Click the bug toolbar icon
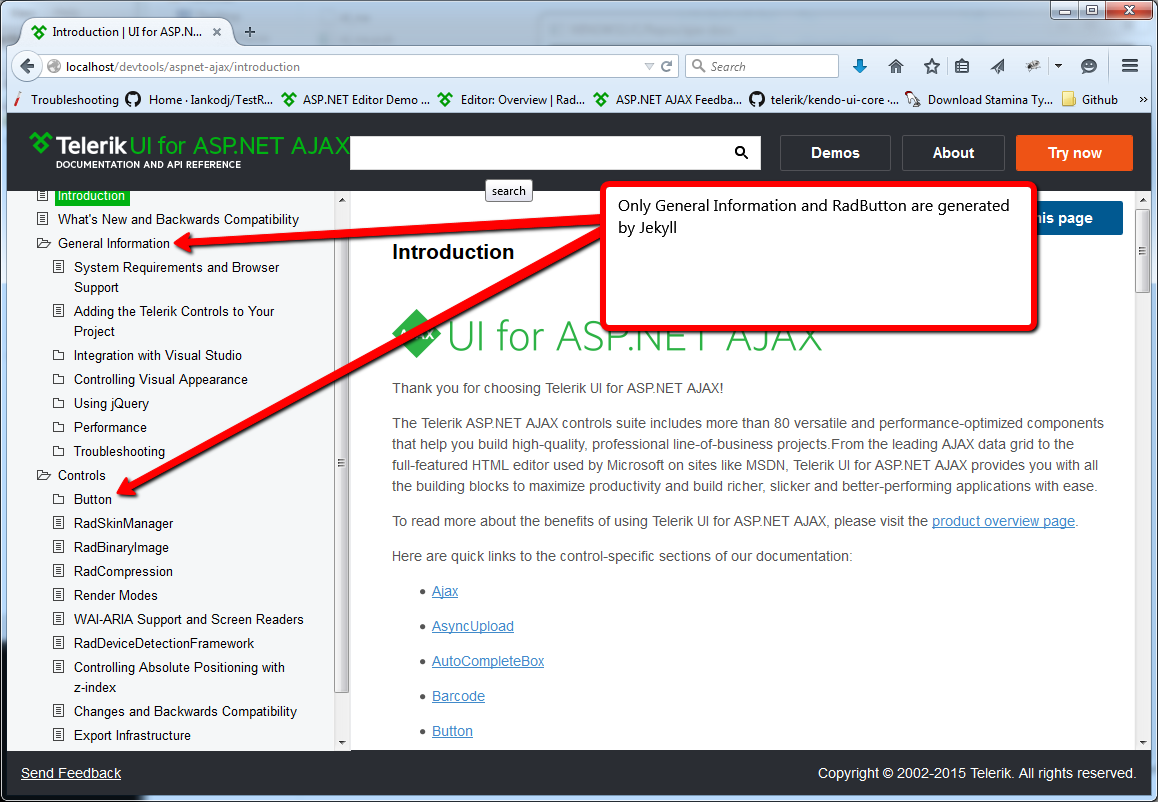This screenshot has height=802, width=1158. (x=1034, y=66)
